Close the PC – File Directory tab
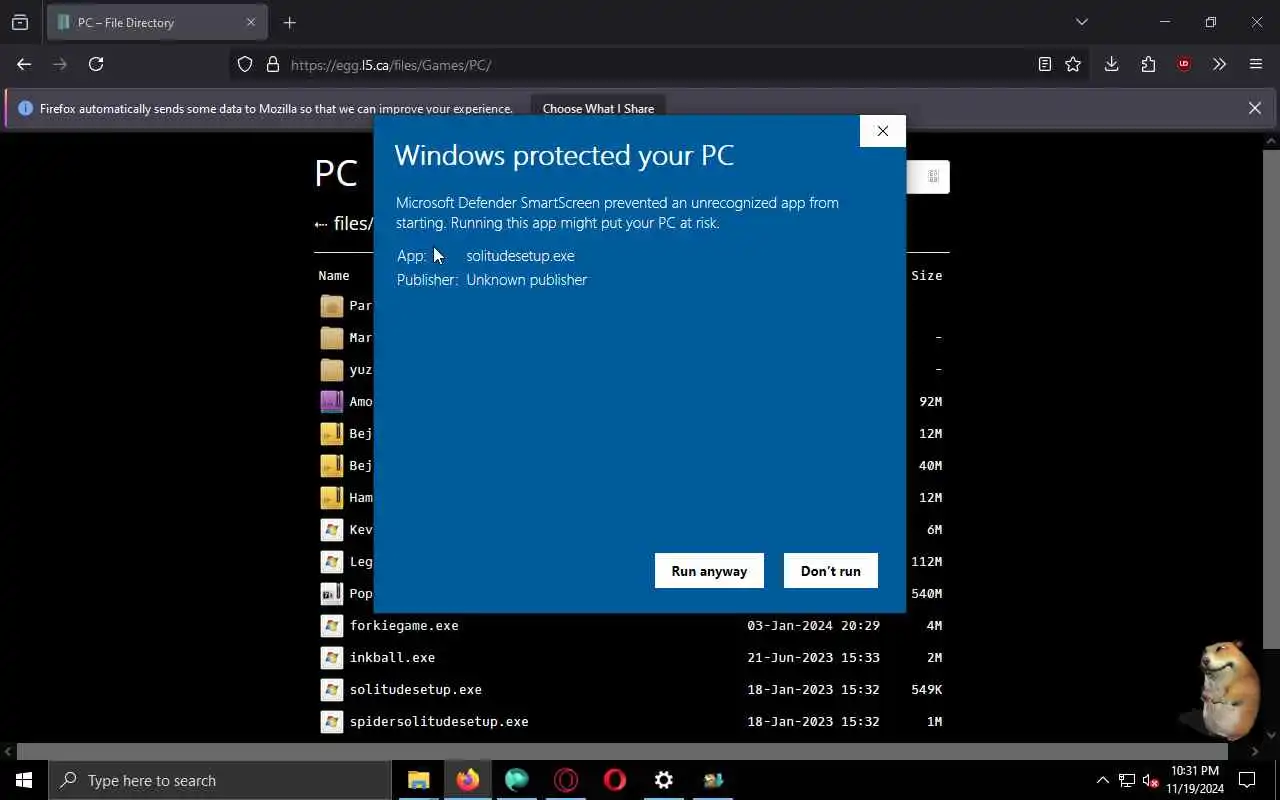Viewport: 1280px width, 800px height. click(251, 22)
